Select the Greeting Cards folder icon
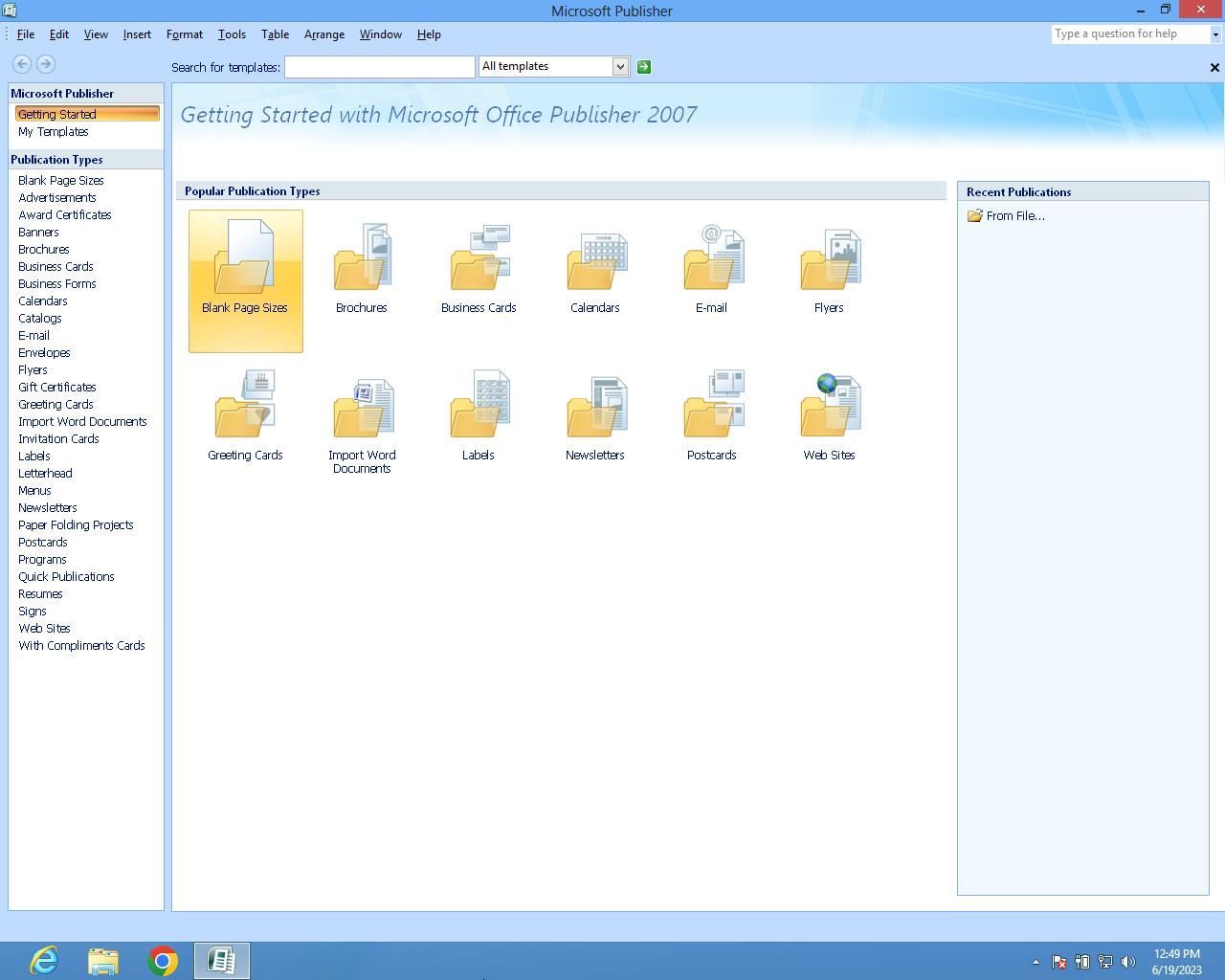 click(x=245, y=406)
